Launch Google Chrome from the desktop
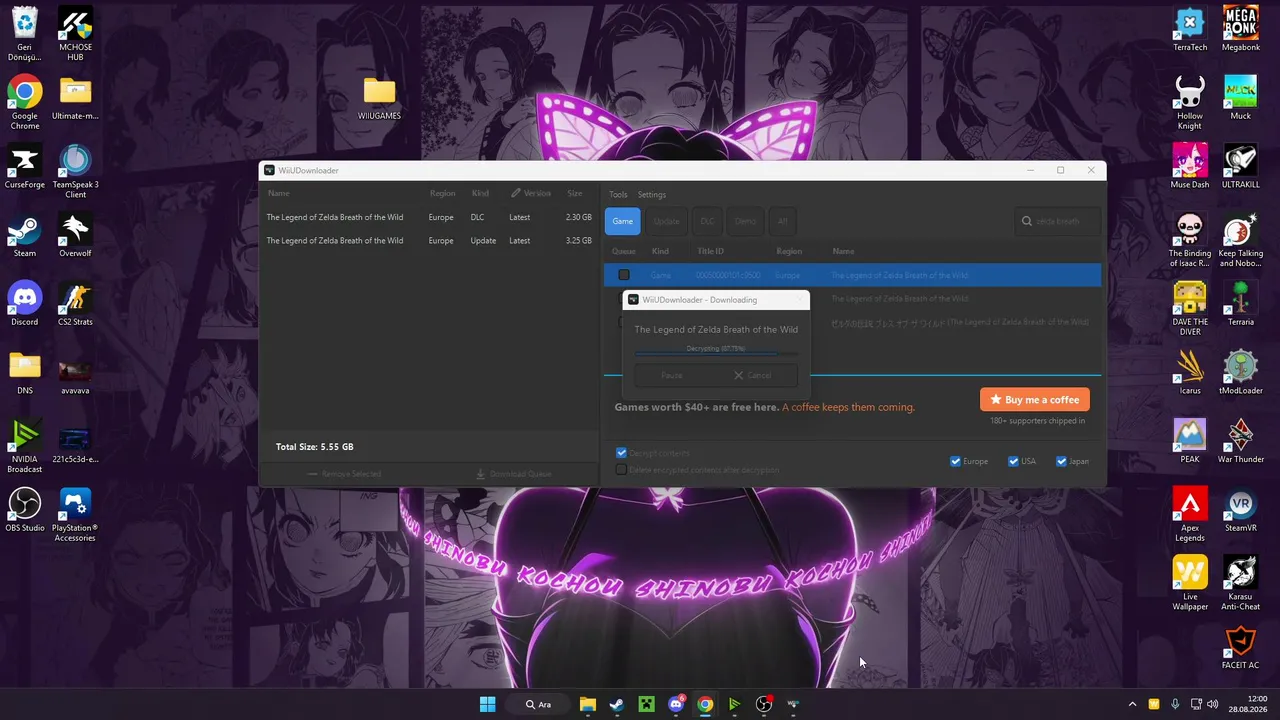 [25, 103]
